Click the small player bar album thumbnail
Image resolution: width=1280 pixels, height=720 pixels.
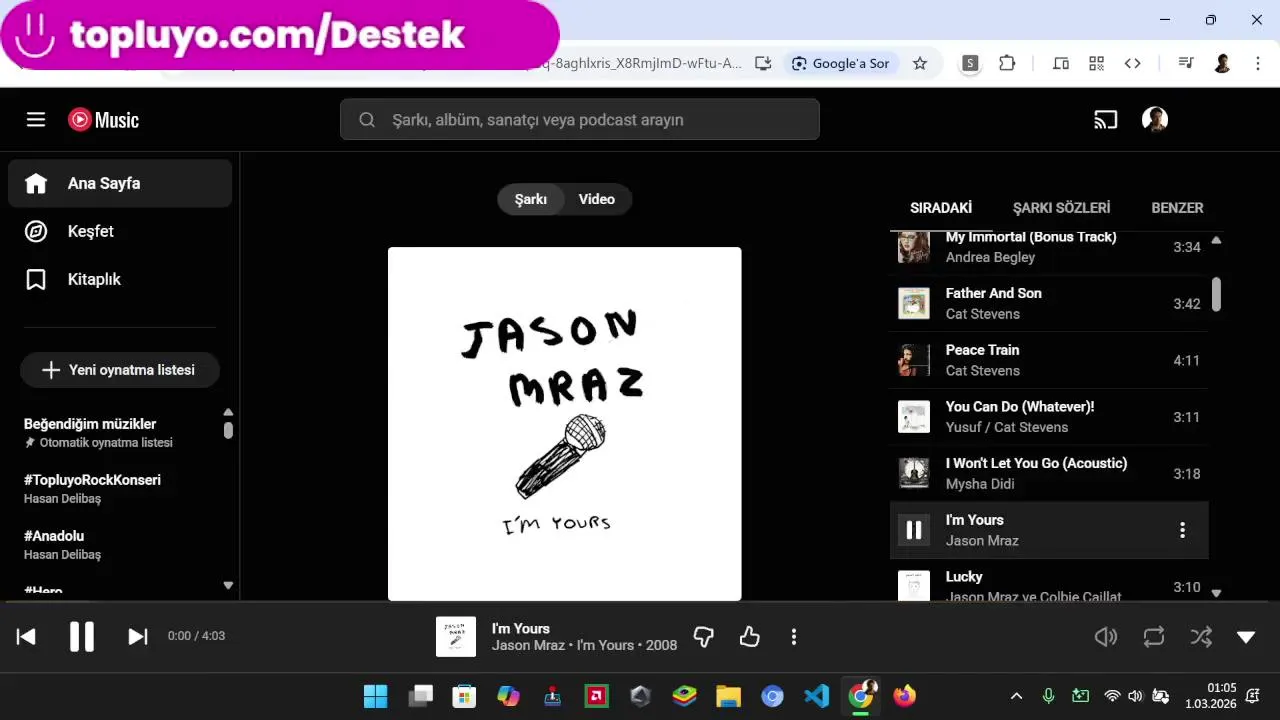point(456,637)
